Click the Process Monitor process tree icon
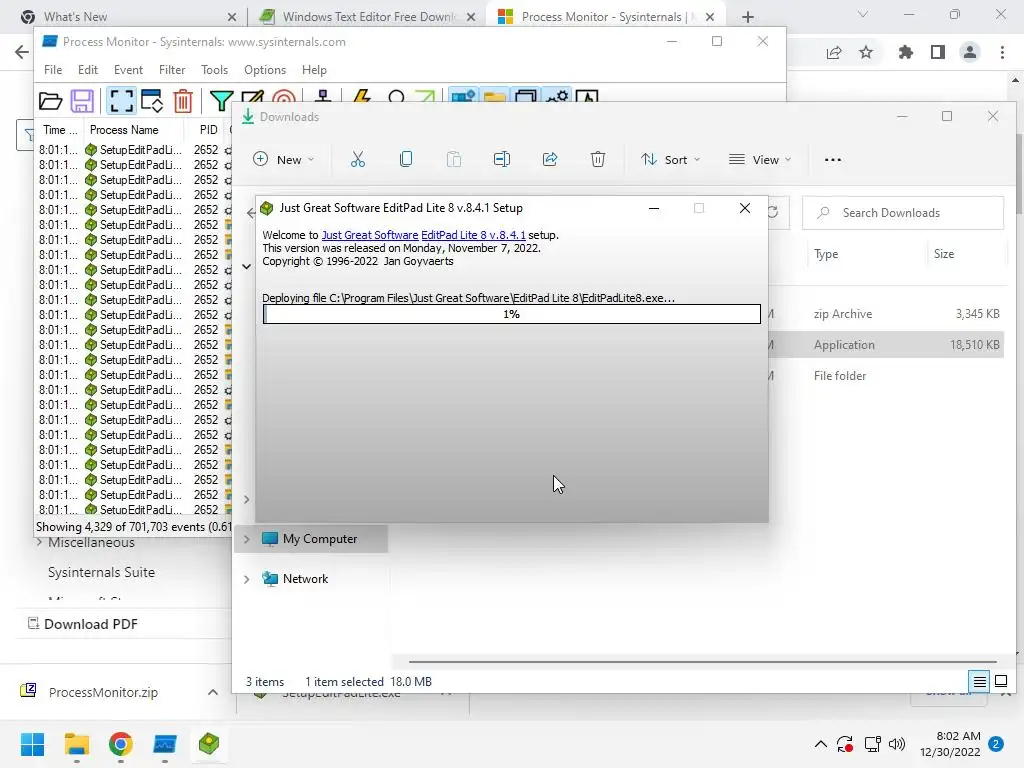Viewport: 1024px width, 768px height. pyautogui.click(x=323, y=97)
